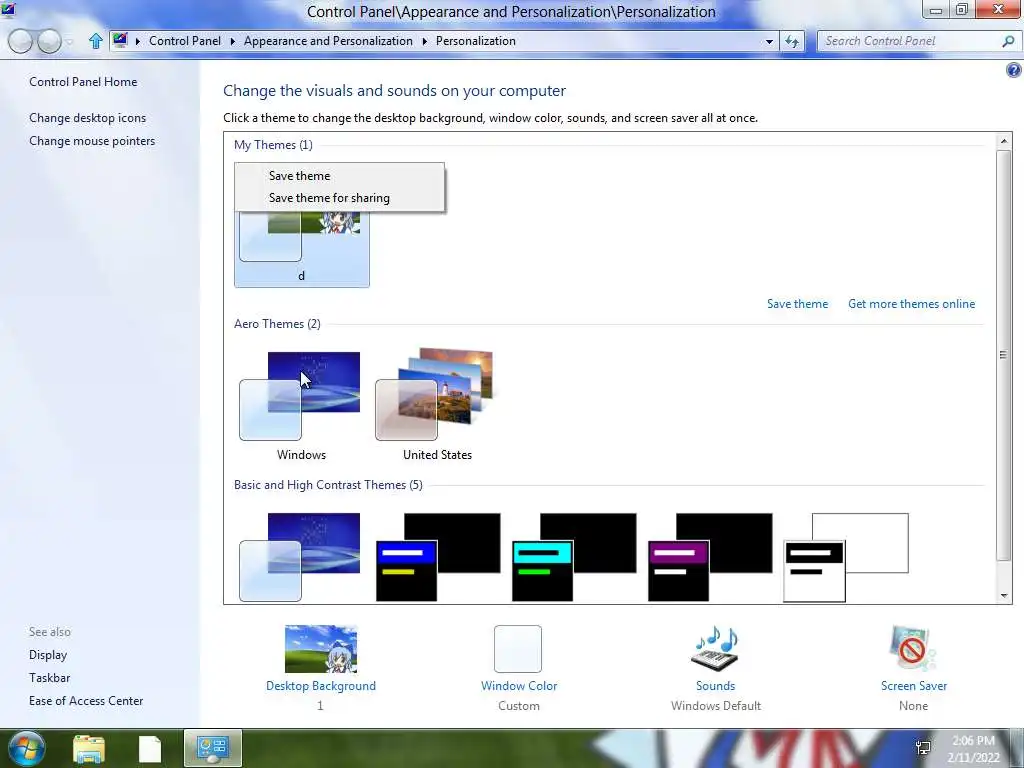Click the Personalization taskbar button
The height and width of the screenshot is (768, 1024).
coord(213,748)
